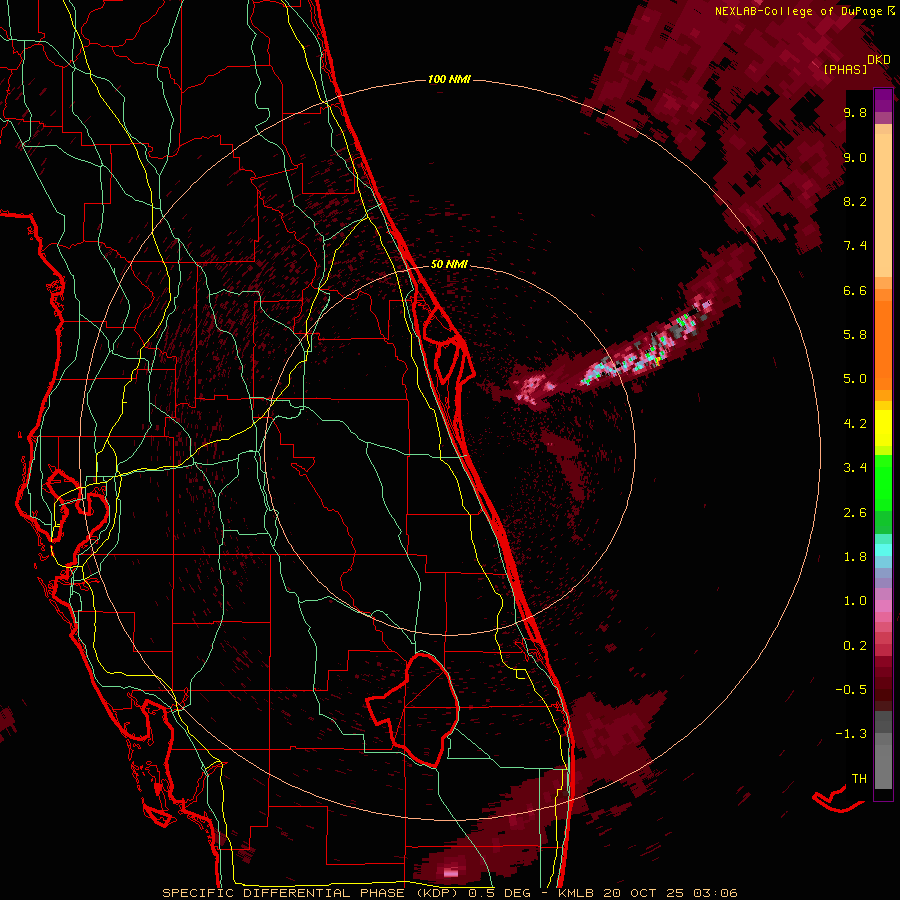Click the 2.6 value on the color scale
Image resolution: width=900 pixels, height=900 pixels.
855,513
